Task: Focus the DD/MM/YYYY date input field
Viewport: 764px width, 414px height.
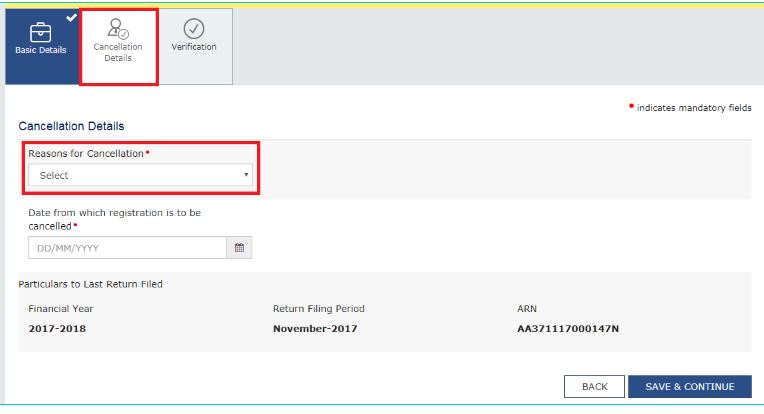Action: [x=127, y=247]
